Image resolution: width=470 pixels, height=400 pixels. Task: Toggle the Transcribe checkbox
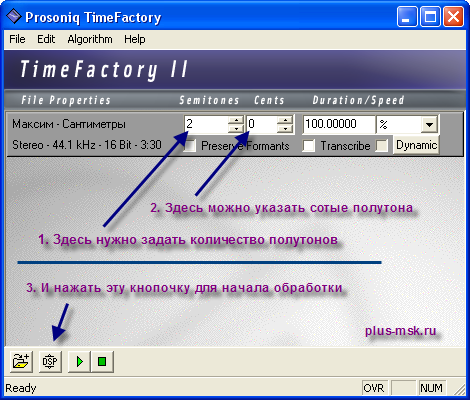(x=309, y=146)
